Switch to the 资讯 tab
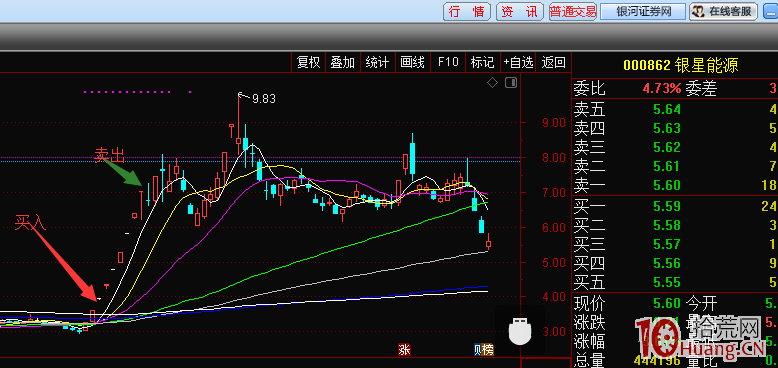778x368 pixels. click(x=519, y=11)
